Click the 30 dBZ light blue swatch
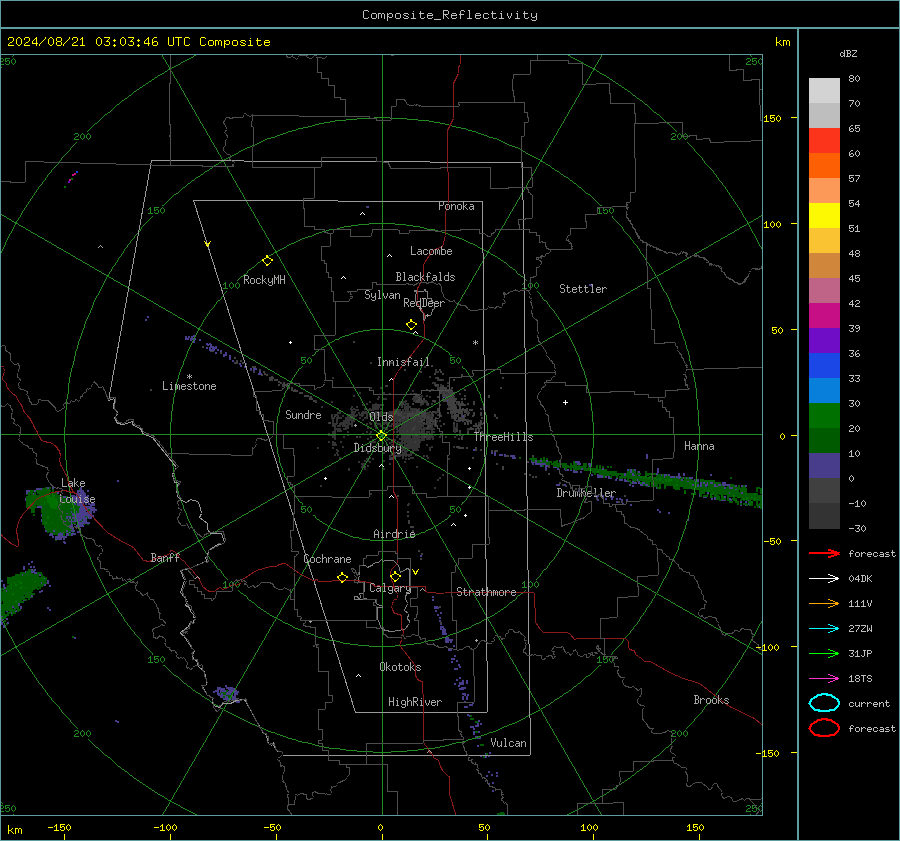Image resolution: width=900 pixels, height=841 pixels. point(824,390)
